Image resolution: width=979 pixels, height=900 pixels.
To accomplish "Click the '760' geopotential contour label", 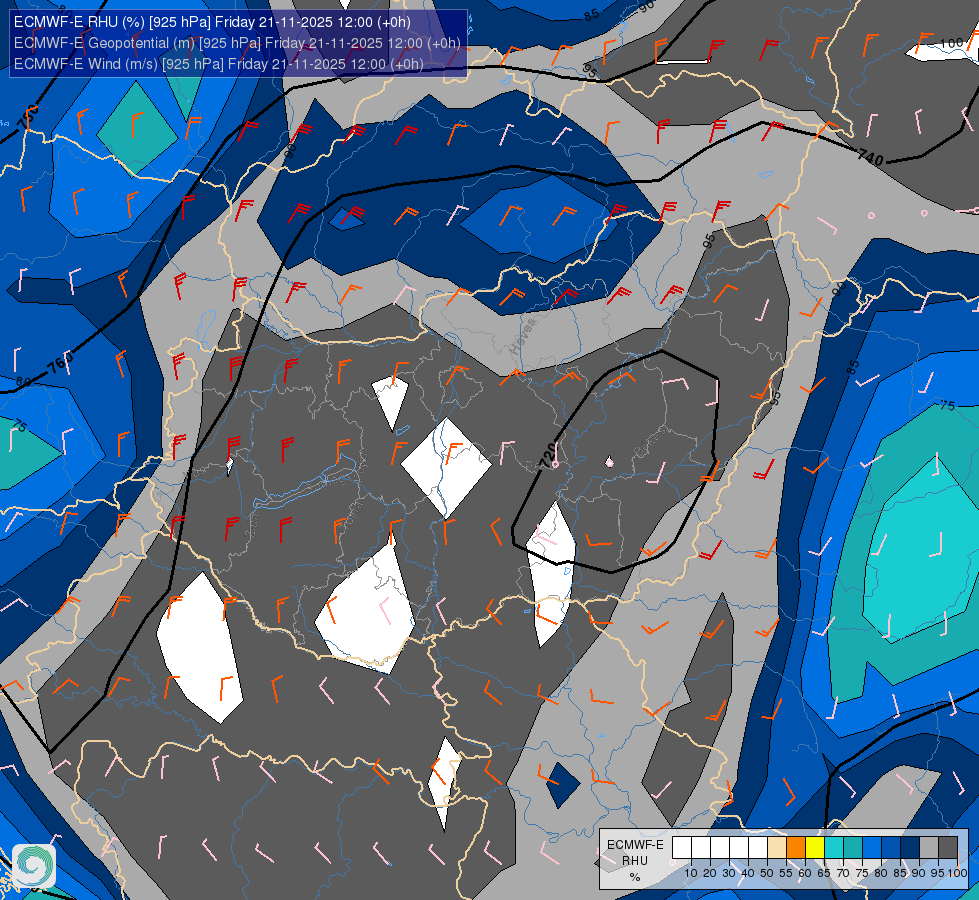I will [x=62, y=363].
